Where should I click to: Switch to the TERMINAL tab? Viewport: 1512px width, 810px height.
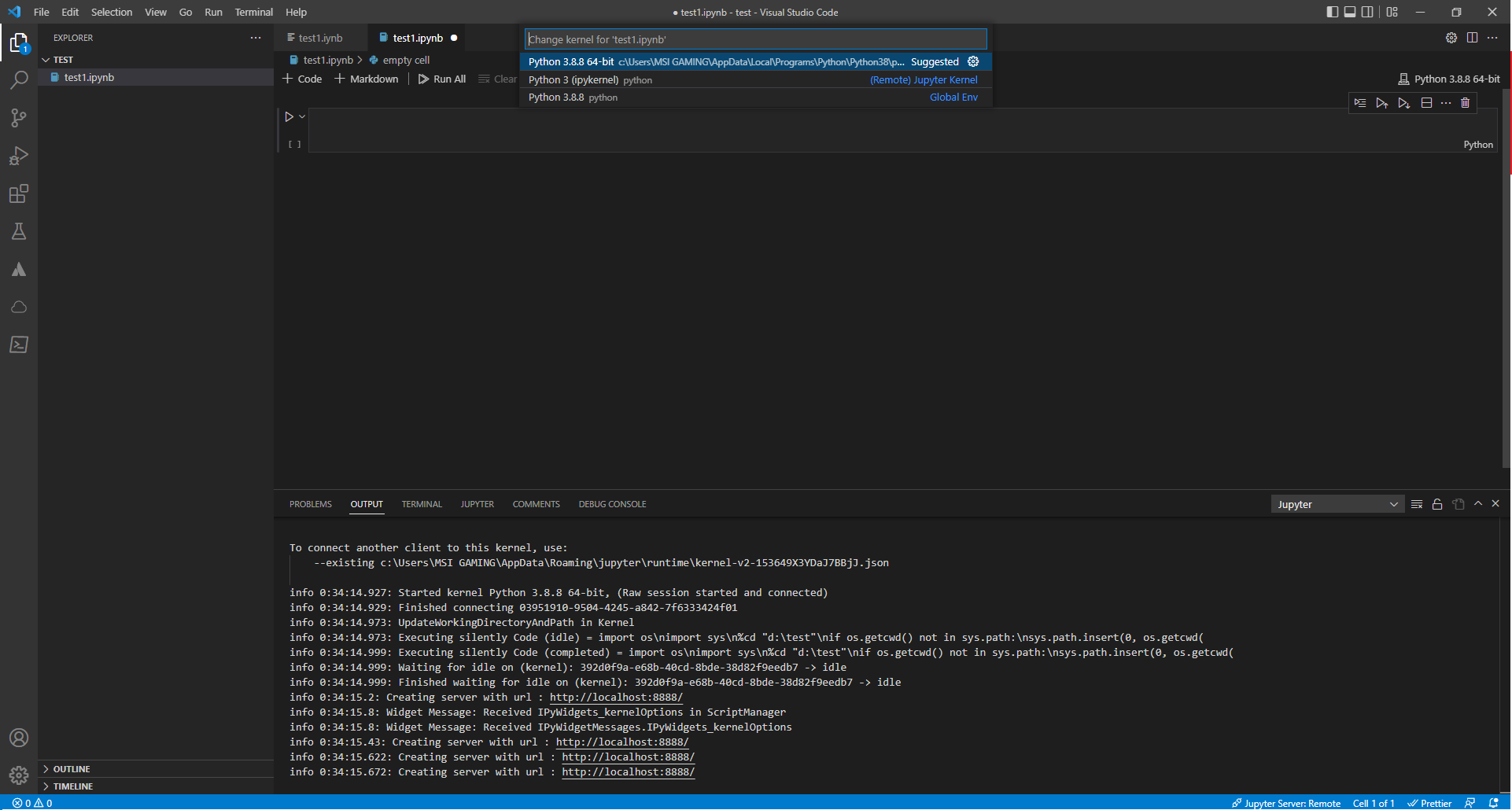[422, 504]
